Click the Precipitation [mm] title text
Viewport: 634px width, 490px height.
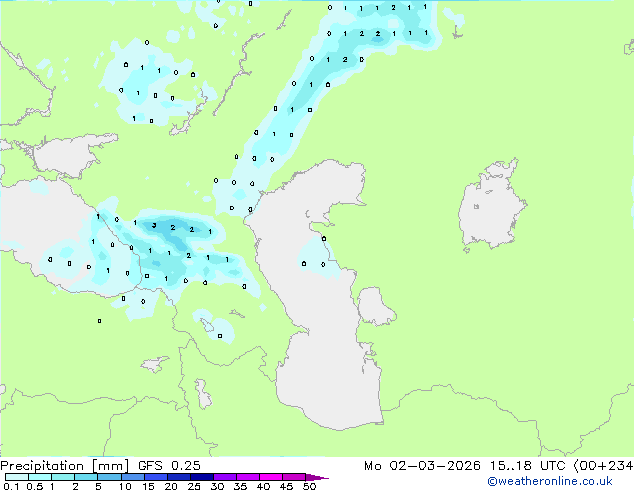64,466
